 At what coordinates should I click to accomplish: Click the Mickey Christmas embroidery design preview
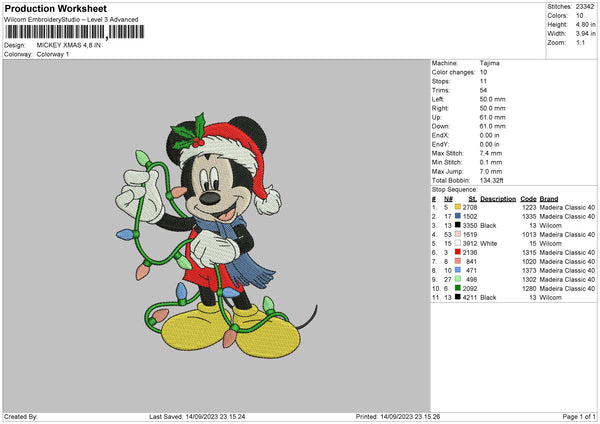click(x=216, y=236)
